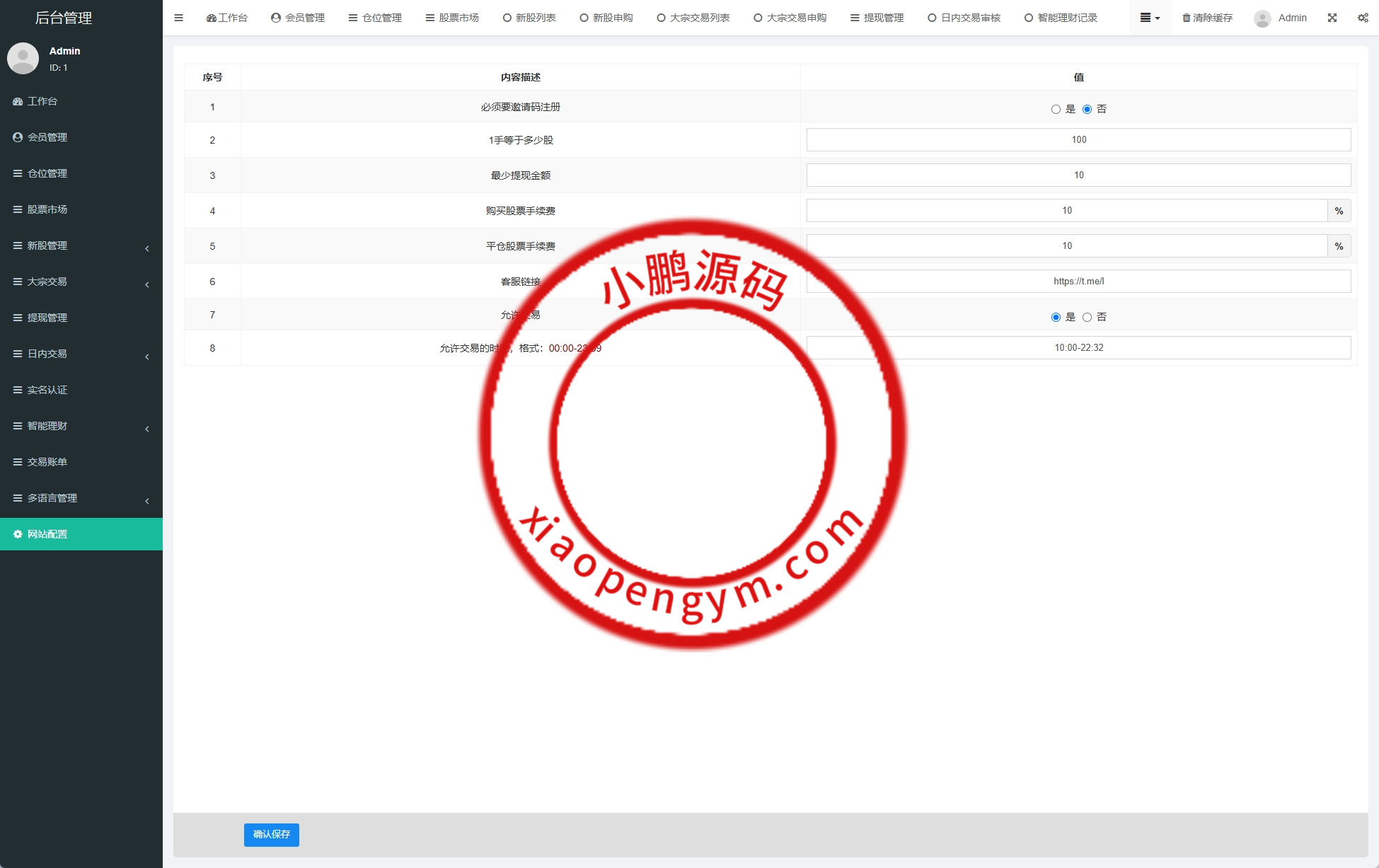The image size is (1379, 868).
Task: Expand the 新股管理 sidebar section
Action: tap(48, 245)
